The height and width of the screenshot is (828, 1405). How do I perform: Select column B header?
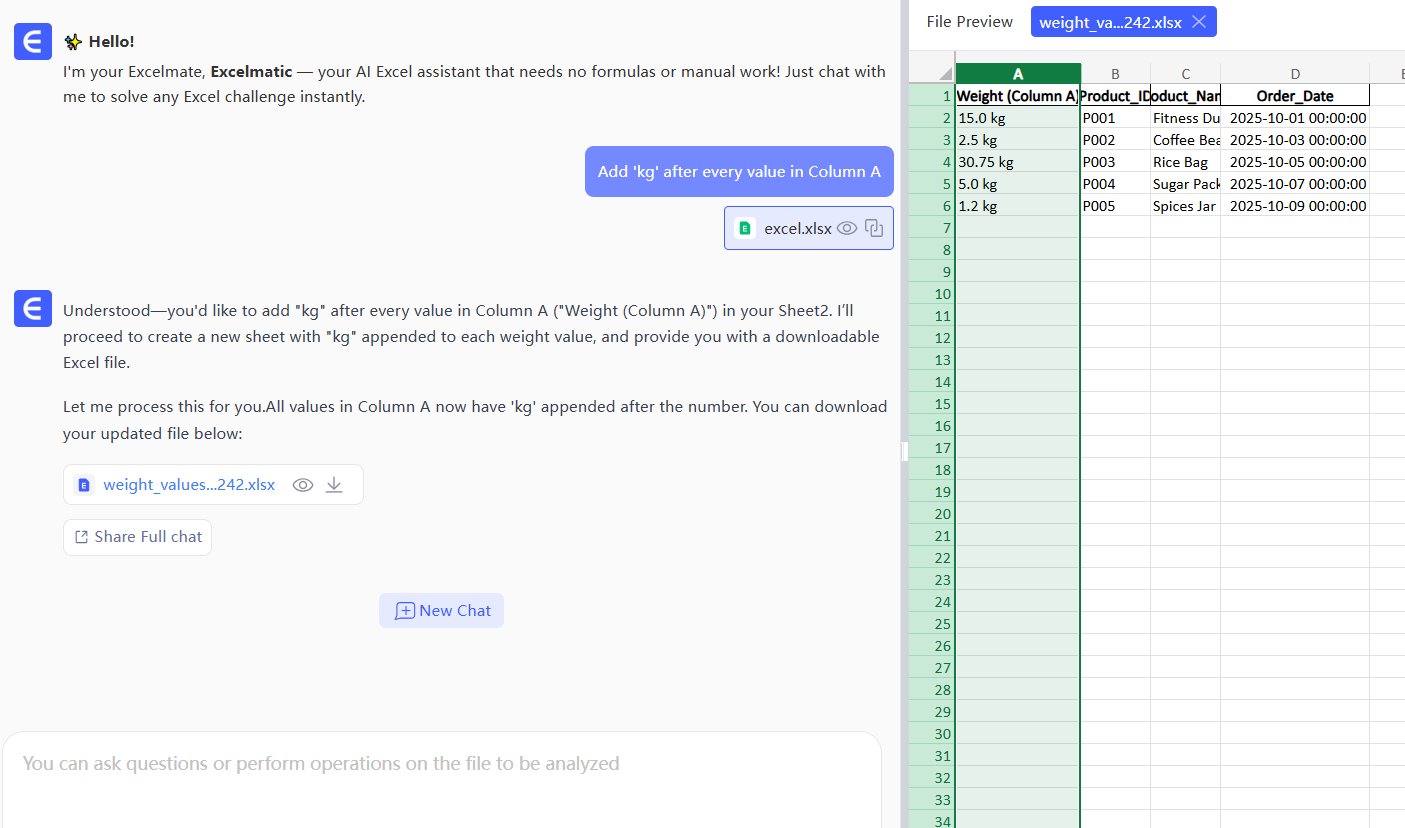click(x=1115, y=74)
